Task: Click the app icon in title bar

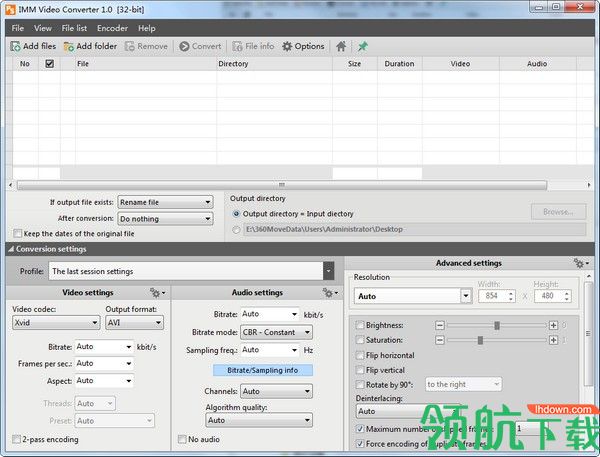Action: point(10,10)
